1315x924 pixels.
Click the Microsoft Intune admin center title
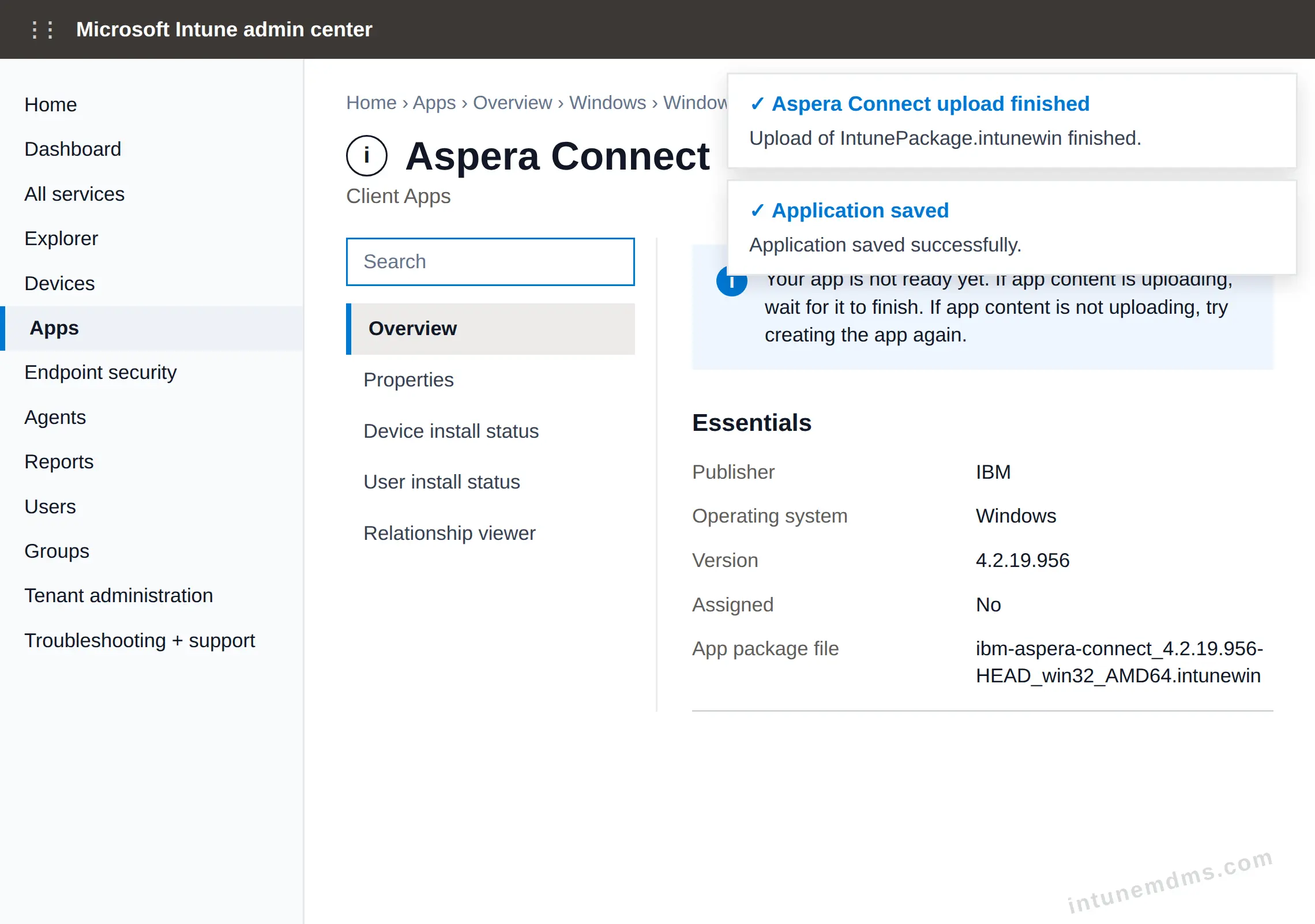[224, 29]
